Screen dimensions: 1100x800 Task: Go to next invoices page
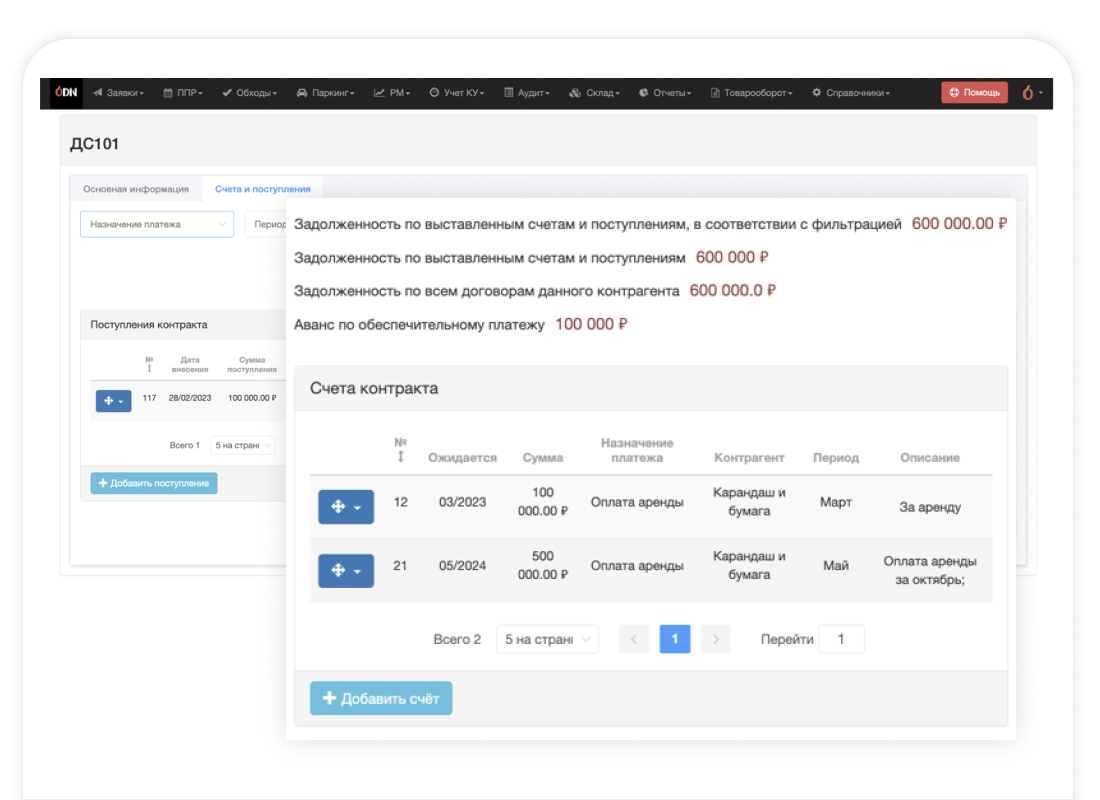point(716,639)
